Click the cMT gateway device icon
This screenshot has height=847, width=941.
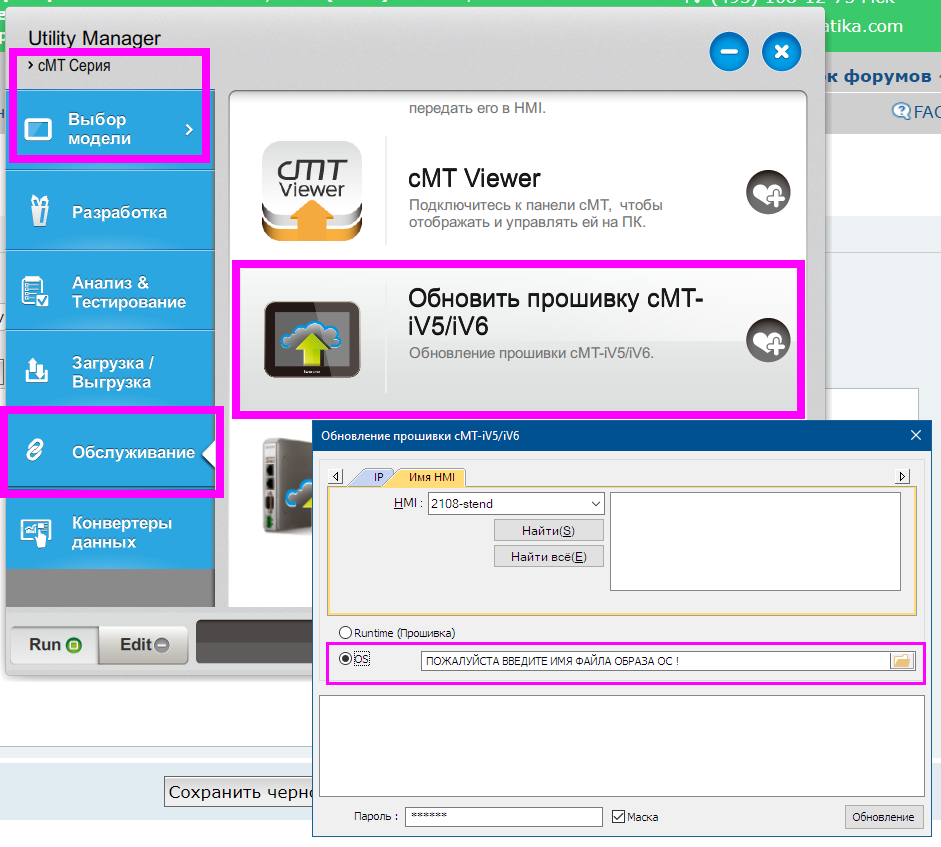[288, 486]
